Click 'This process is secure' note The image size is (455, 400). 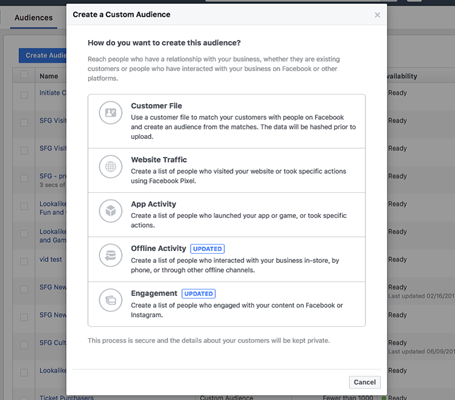[209, 341]
